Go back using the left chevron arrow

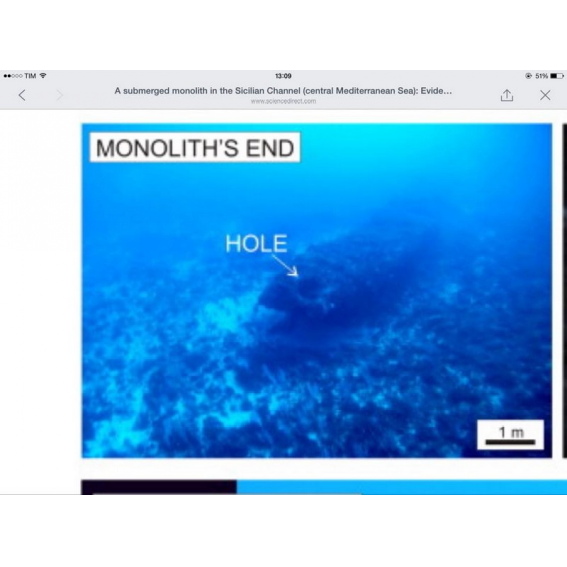click(x=22, y=95)
